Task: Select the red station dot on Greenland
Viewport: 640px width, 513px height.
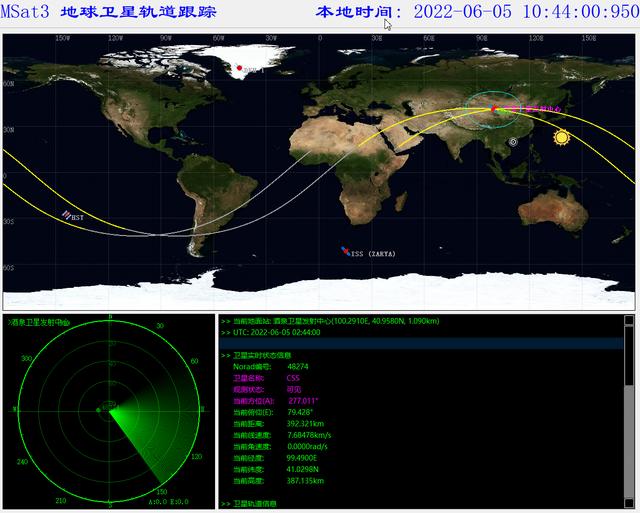Action: click(x=240, y=68)
